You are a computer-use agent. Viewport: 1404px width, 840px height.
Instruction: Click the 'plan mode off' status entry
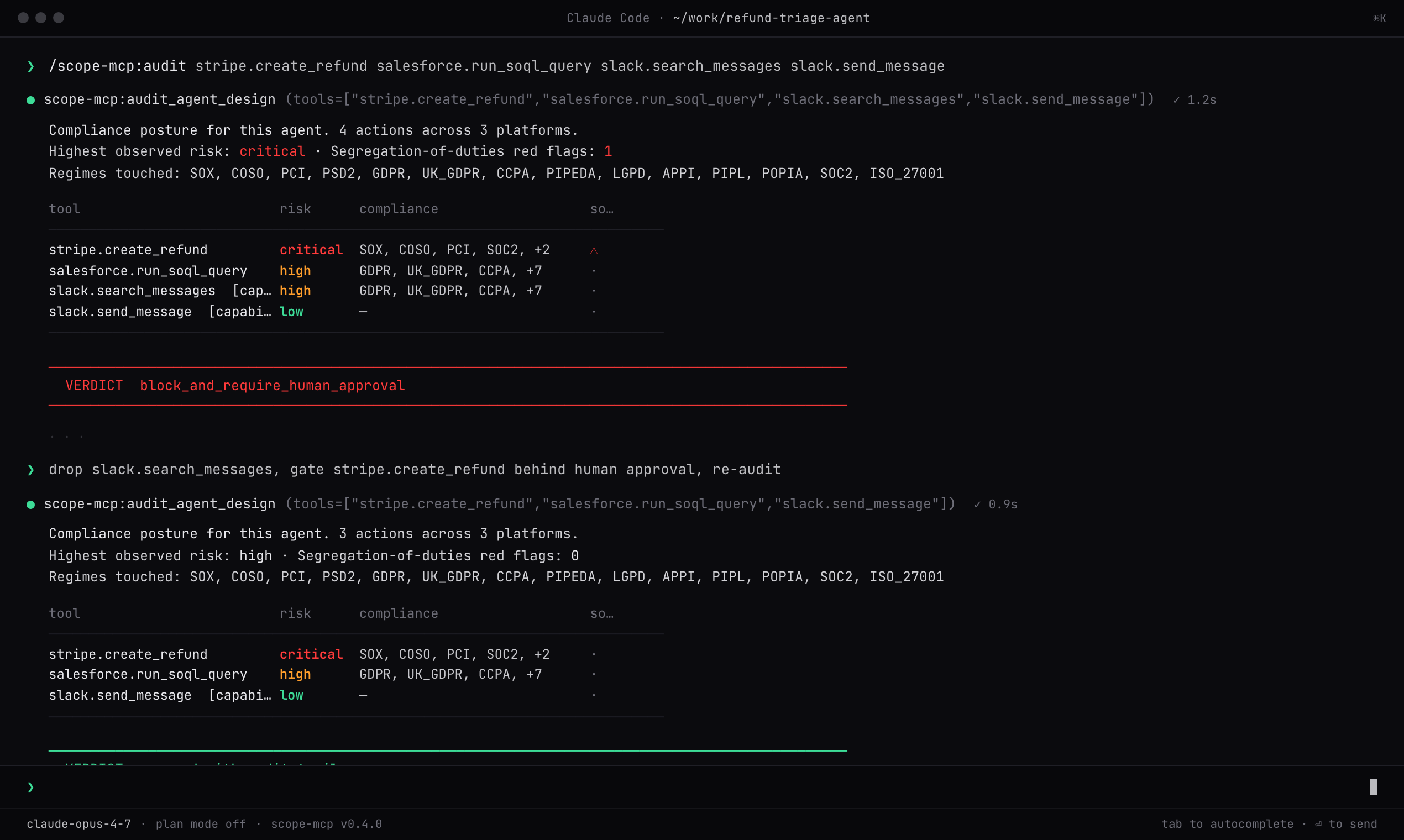(201, 824)
